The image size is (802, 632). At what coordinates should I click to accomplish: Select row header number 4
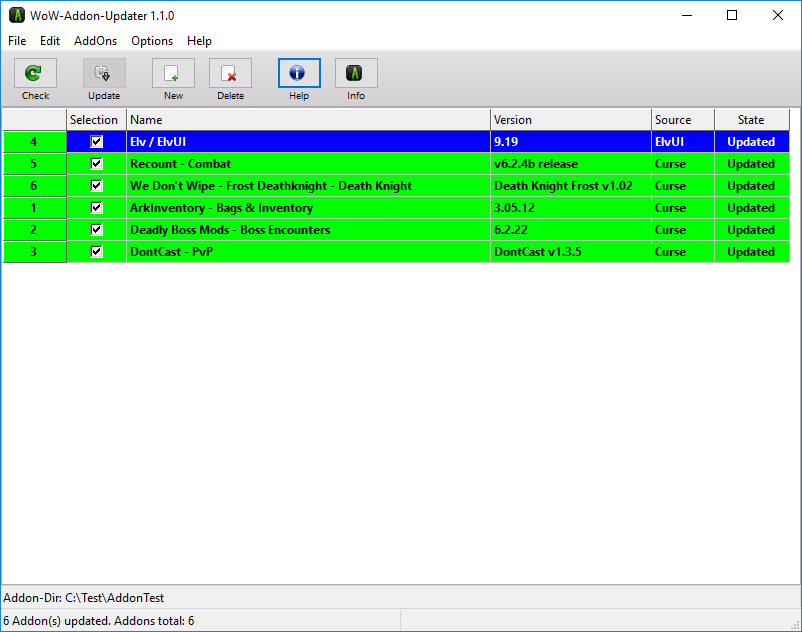tap(34, 142)
